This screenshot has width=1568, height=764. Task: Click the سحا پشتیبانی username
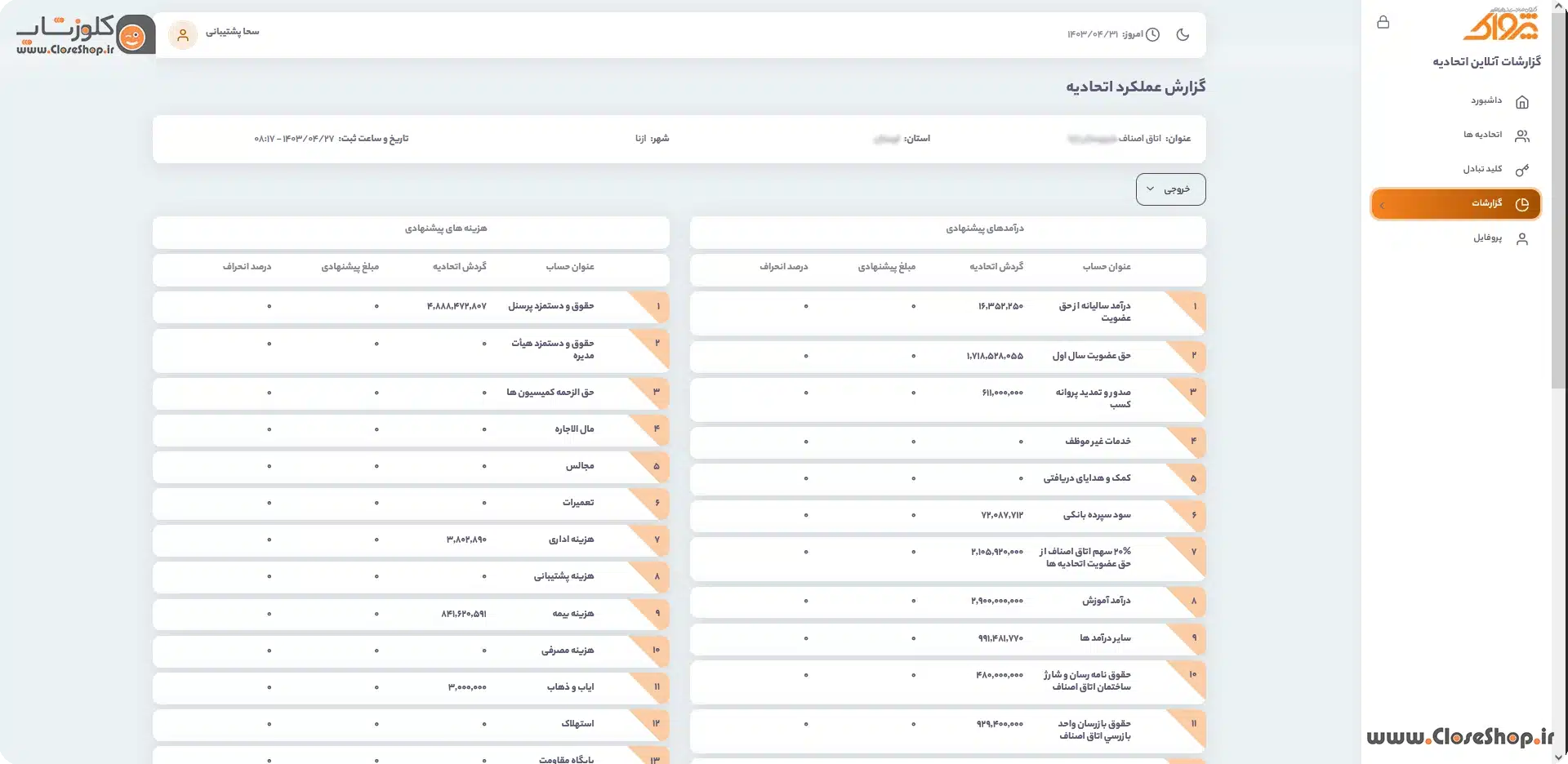[232, 32]
